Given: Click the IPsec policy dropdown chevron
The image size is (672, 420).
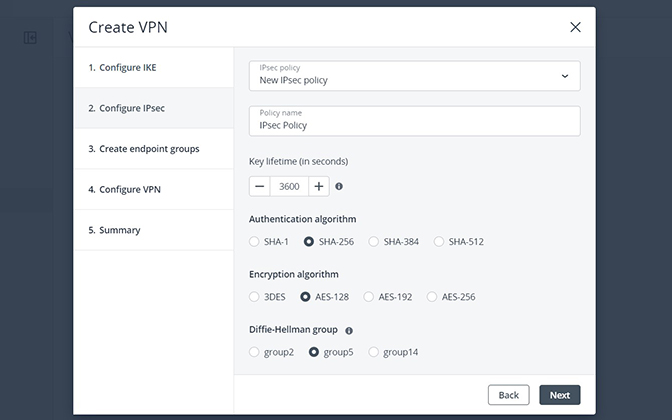Looking at the screenshot, I should point(565,76).
